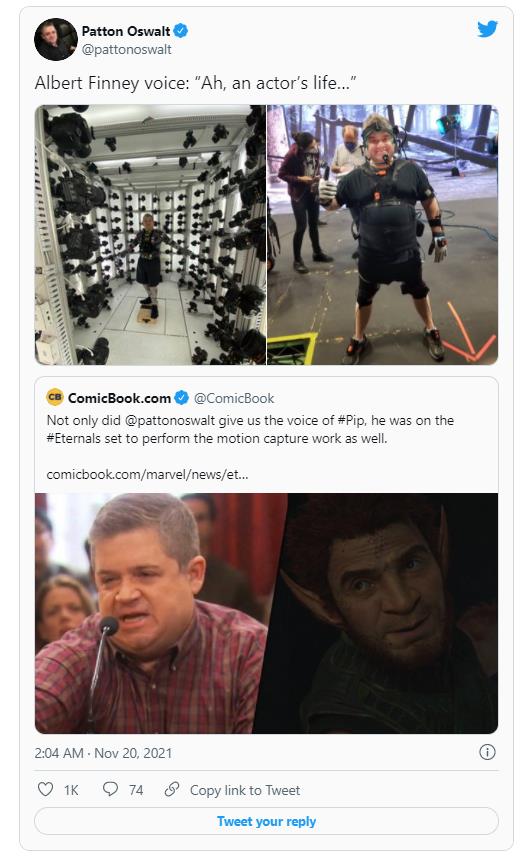Image resolution: width=532 pixels, height=862 pixels.
Task: Click the ComicBook.com CB logo avatar
Action: click(55, 397)
